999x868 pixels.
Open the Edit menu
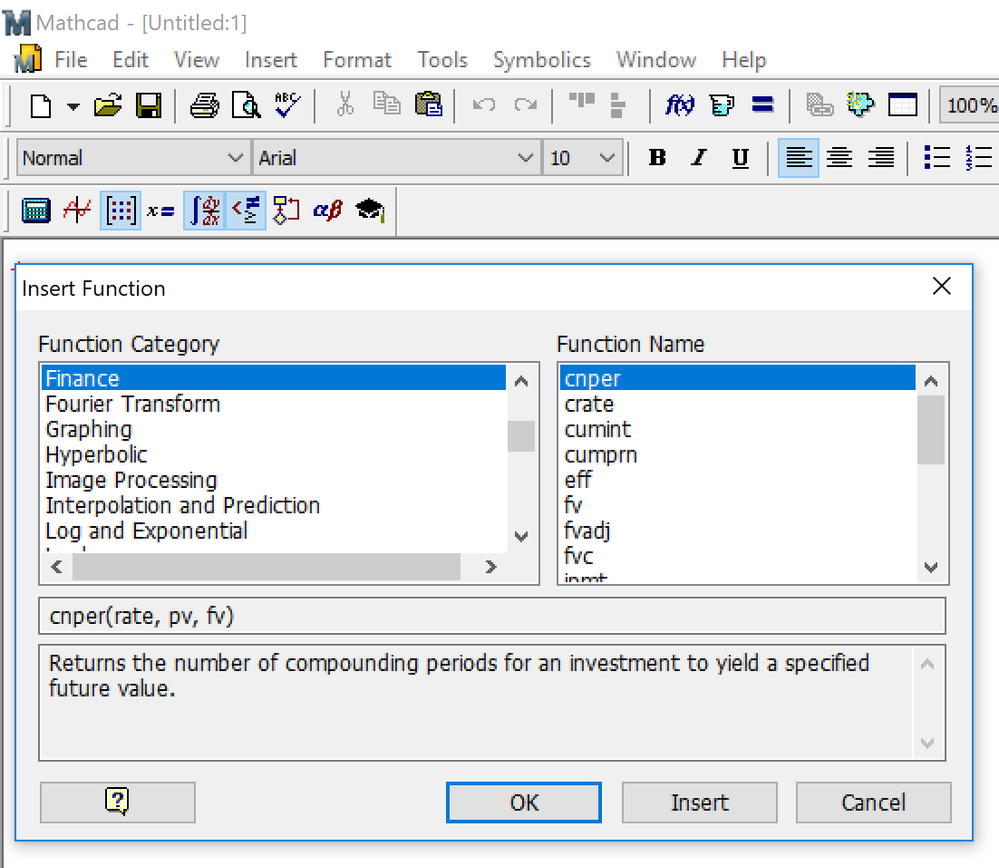point(130,60)
